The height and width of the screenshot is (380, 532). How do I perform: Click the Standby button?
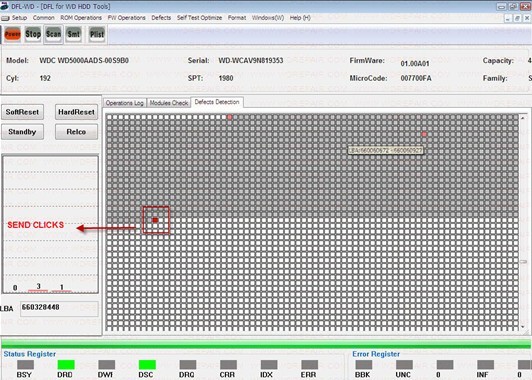coord(22,132)
